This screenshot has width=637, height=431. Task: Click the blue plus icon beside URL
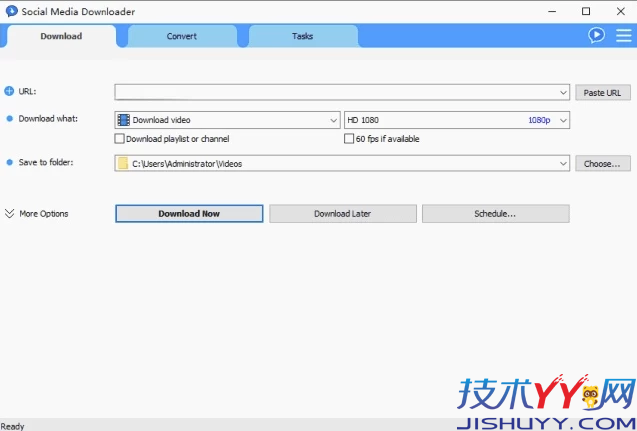9,91
